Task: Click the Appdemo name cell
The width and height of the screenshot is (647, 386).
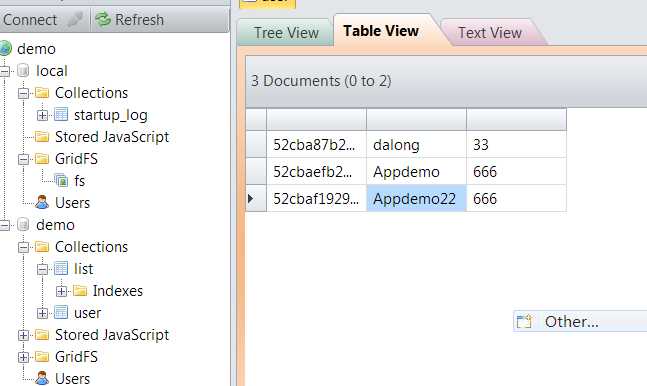Action: click(416, 171)
